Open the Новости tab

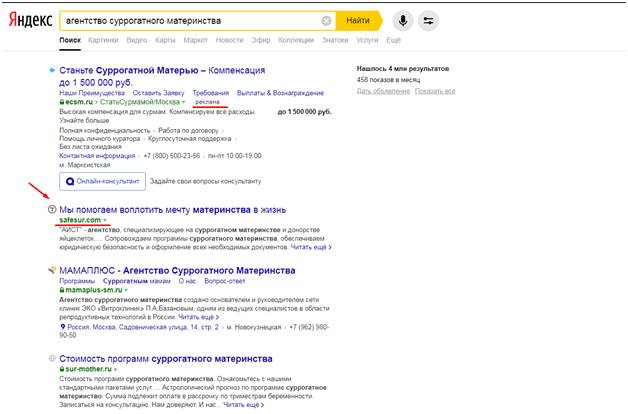[229, 40]
